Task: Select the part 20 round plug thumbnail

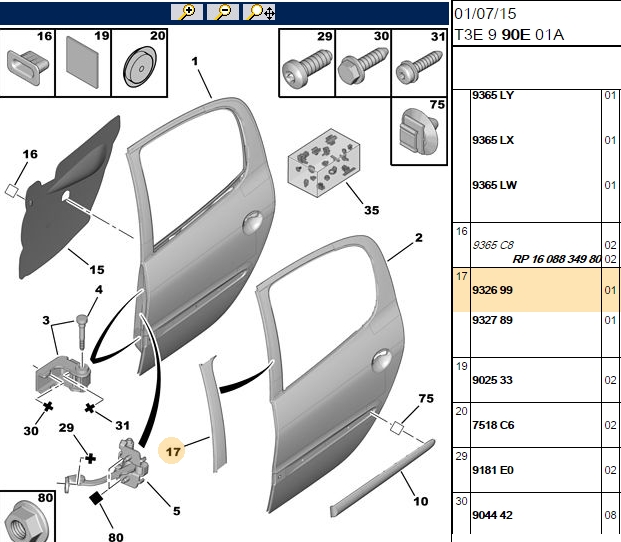Action: tap(139, 63)
